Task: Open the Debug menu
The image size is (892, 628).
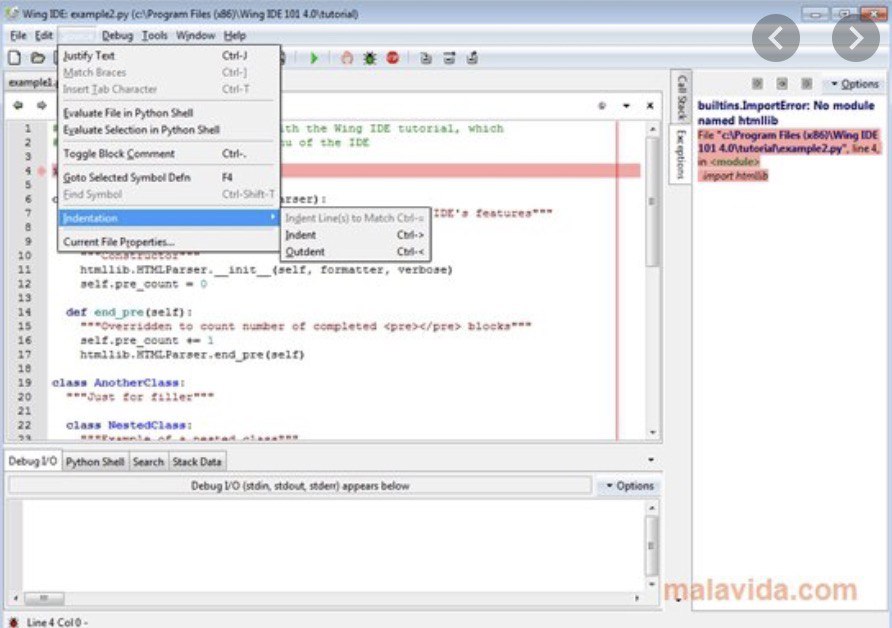Action: (x=117, y=35)
